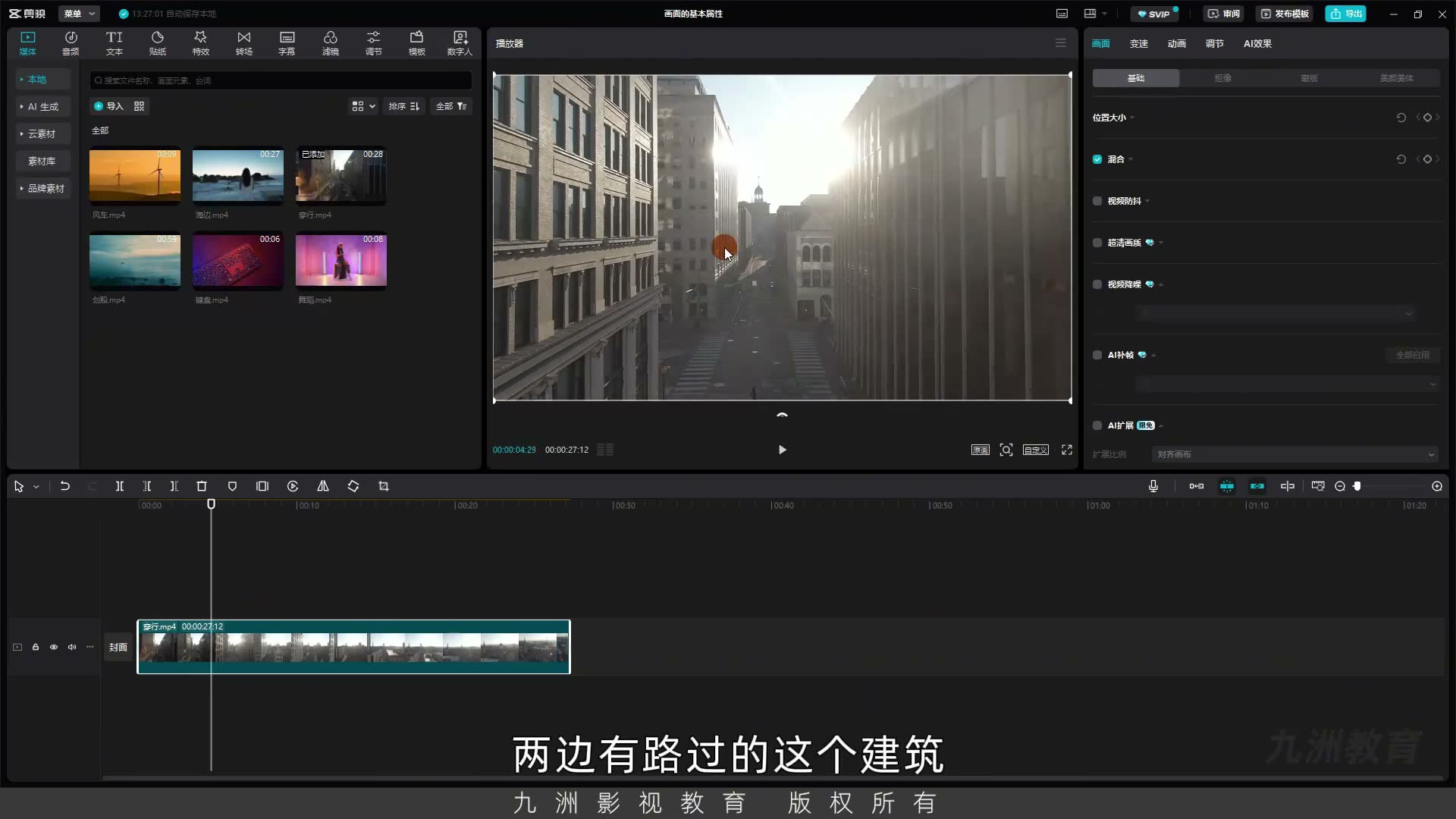Click the 导出 (Export) button

pyautogui.click(x=1346, y=14)
